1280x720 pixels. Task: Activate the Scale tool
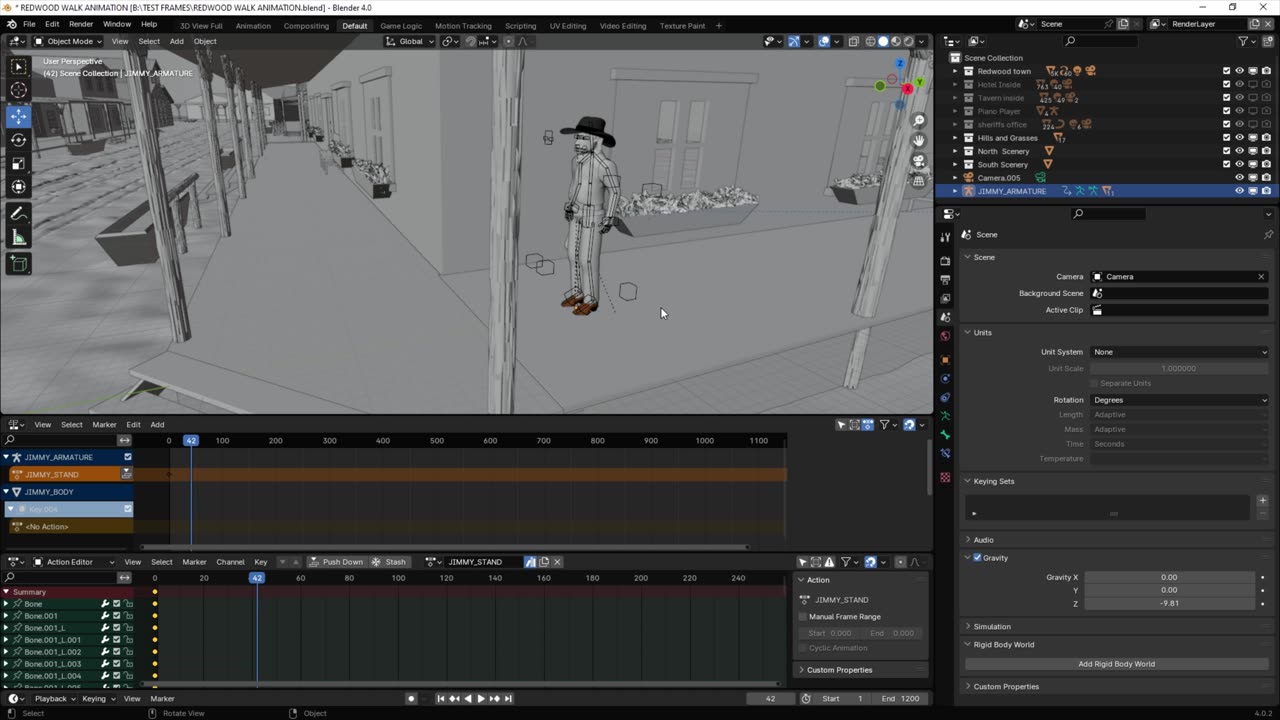18,163
